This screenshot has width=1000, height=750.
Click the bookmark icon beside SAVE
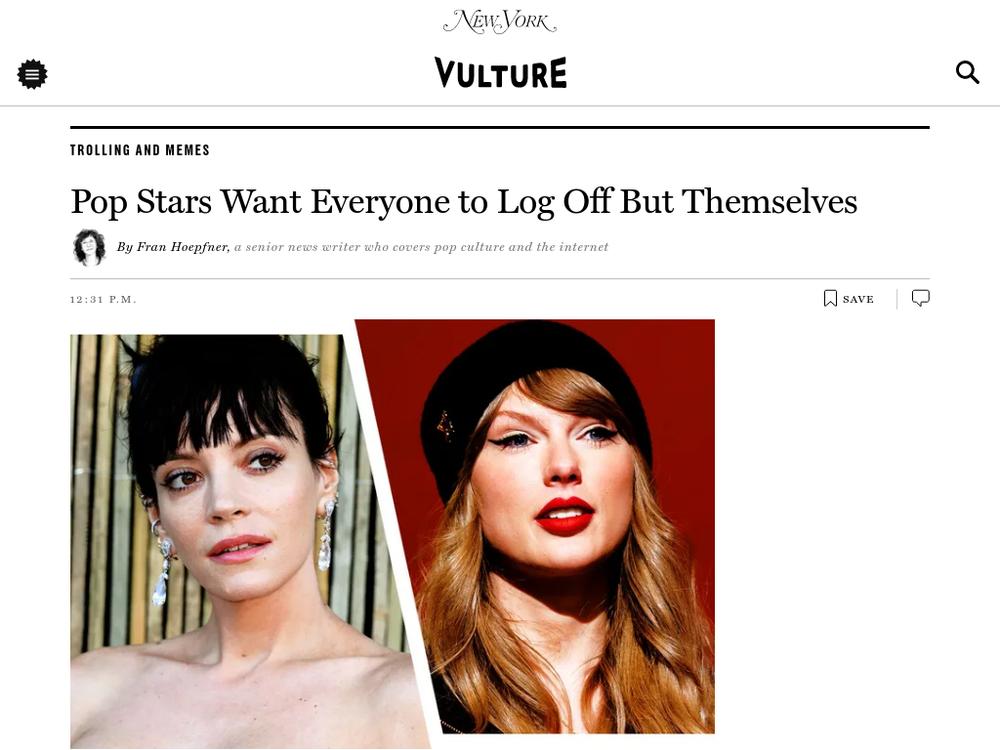coord(830,298)
